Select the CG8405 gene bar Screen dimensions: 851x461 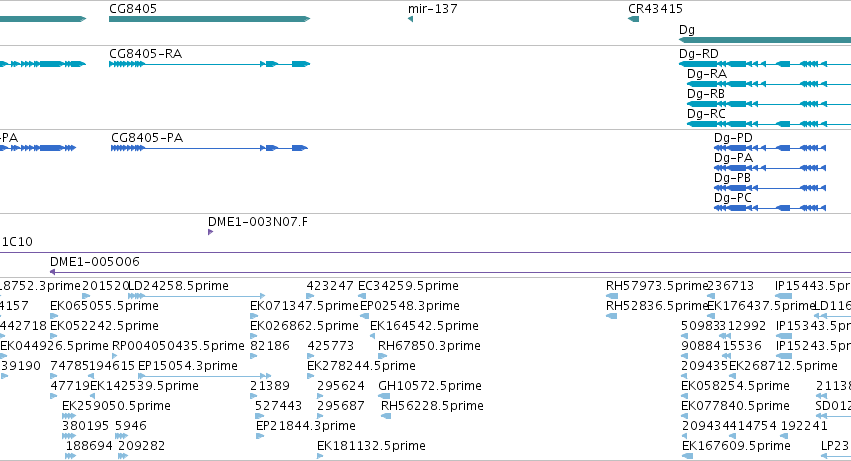pyautogui.click(x=209, y=19)
